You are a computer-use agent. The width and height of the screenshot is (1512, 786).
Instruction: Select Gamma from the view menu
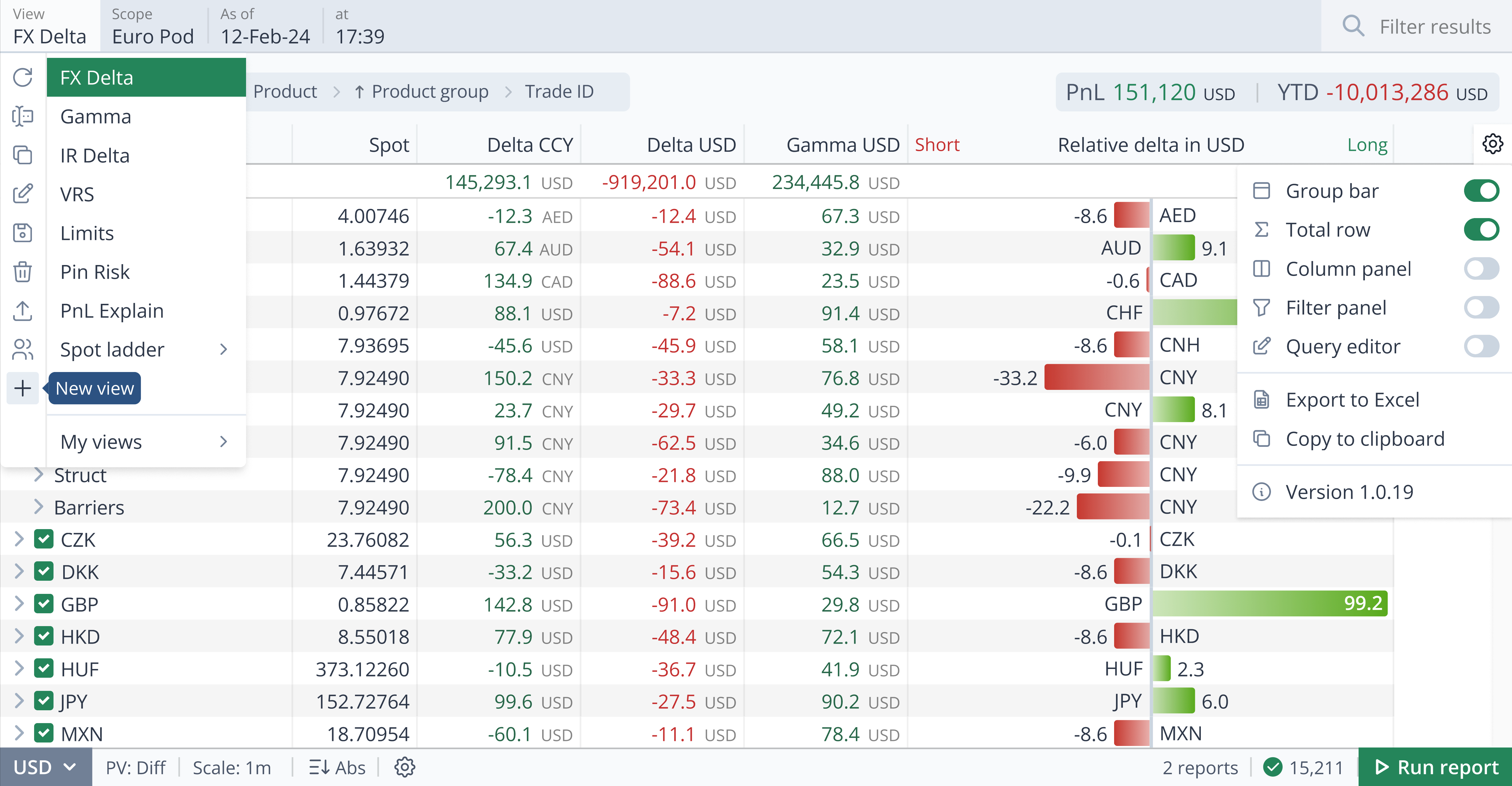coord(96,116)
